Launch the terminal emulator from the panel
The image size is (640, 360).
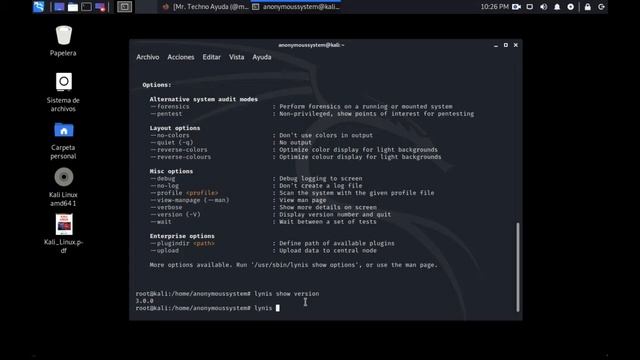pos(86,7)
